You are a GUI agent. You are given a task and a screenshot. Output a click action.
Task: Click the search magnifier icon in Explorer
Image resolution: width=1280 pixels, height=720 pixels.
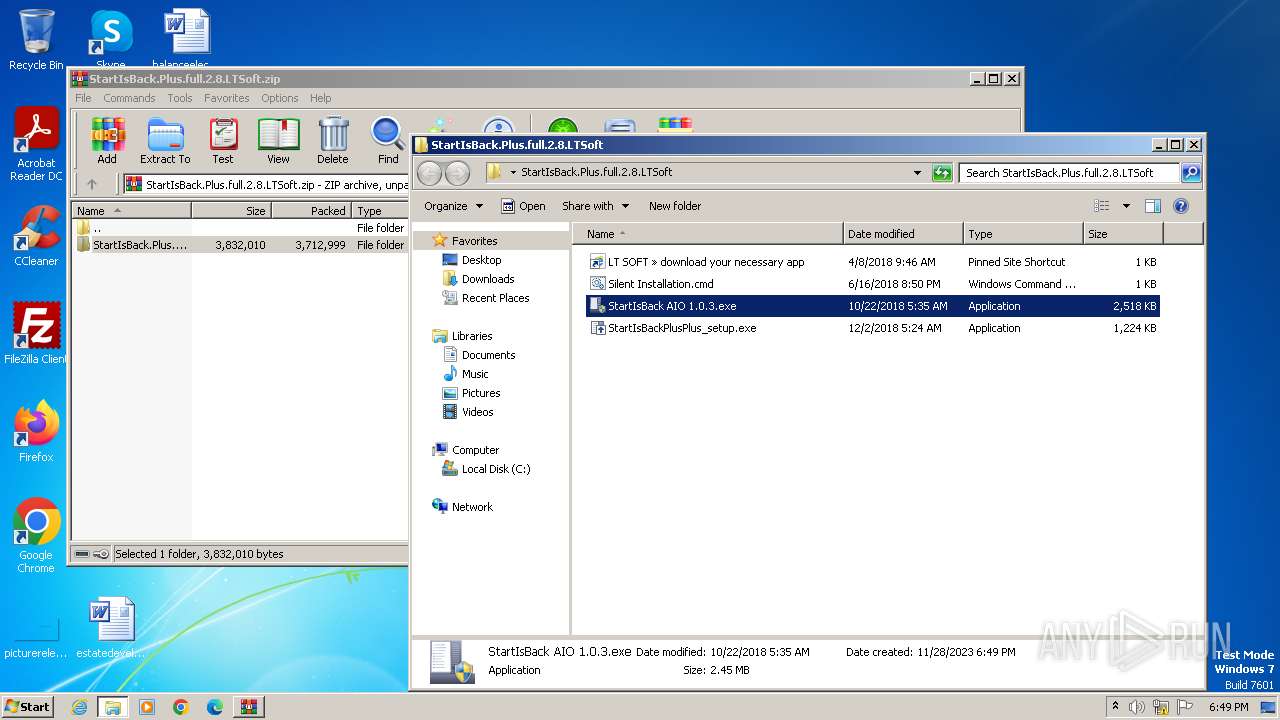pyautogui.click(x=1190, y=173)
